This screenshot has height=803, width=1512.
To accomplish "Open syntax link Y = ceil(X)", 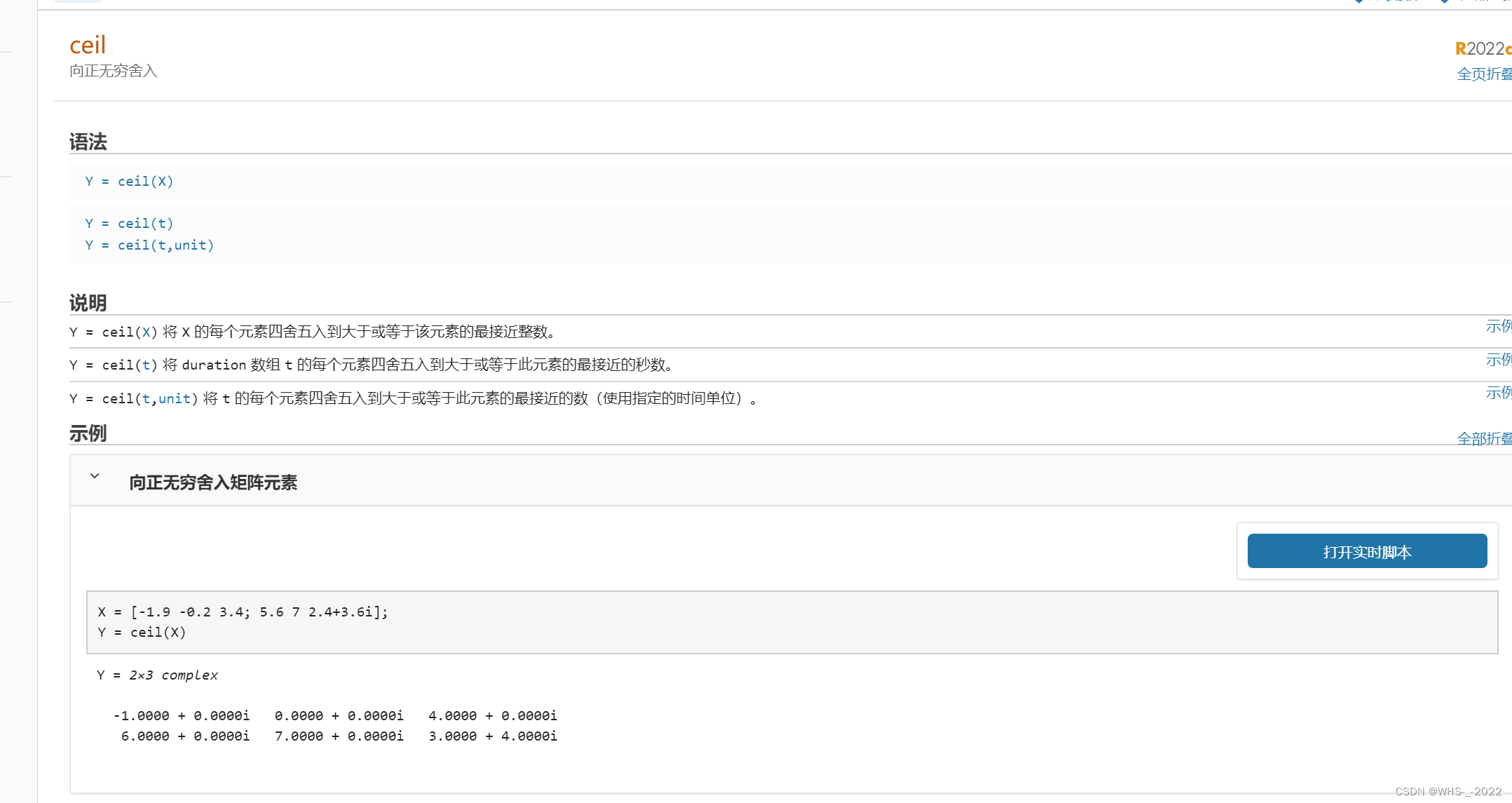I will [x=129, y=182].
